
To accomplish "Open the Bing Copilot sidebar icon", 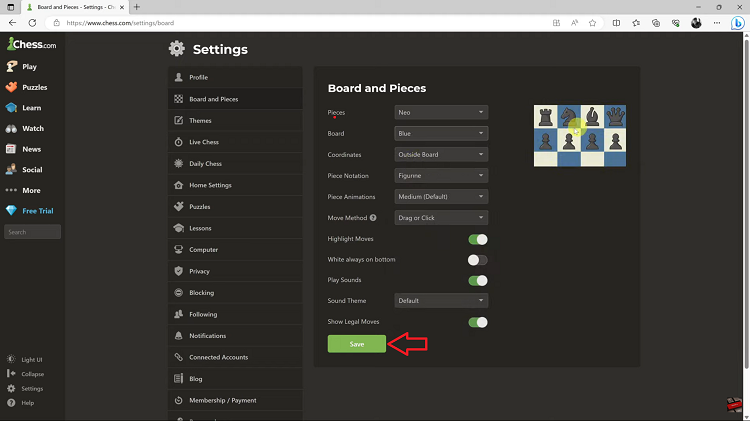I will pos(738,22).
